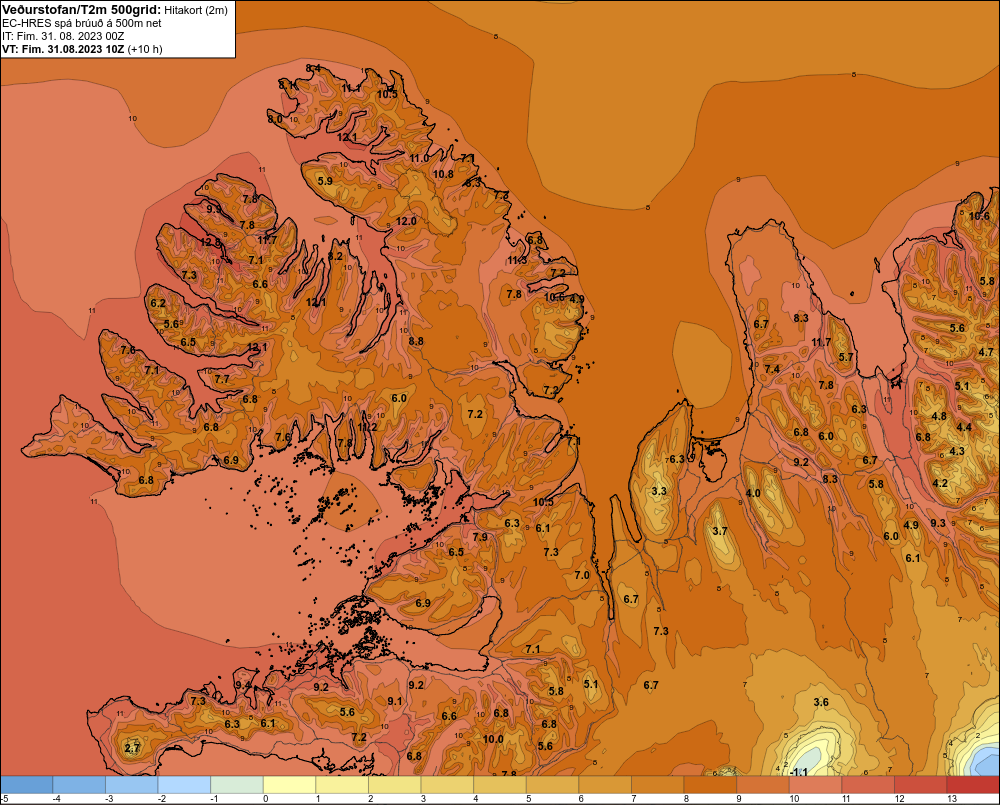Select the 8.2 temperature value
The width and height of the screenshot is (1000, 805).
335,256
